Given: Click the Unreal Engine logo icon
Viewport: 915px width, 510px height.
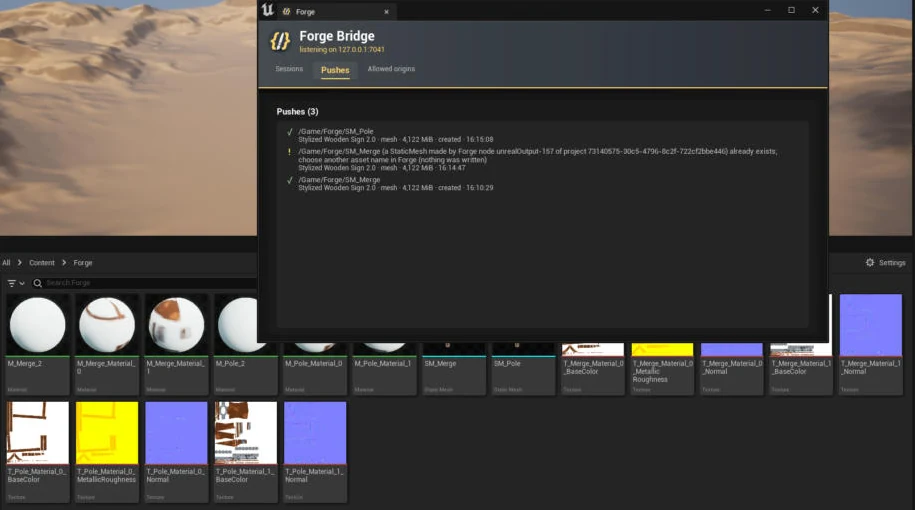Looking at the screenshot, I should (267, 10).
